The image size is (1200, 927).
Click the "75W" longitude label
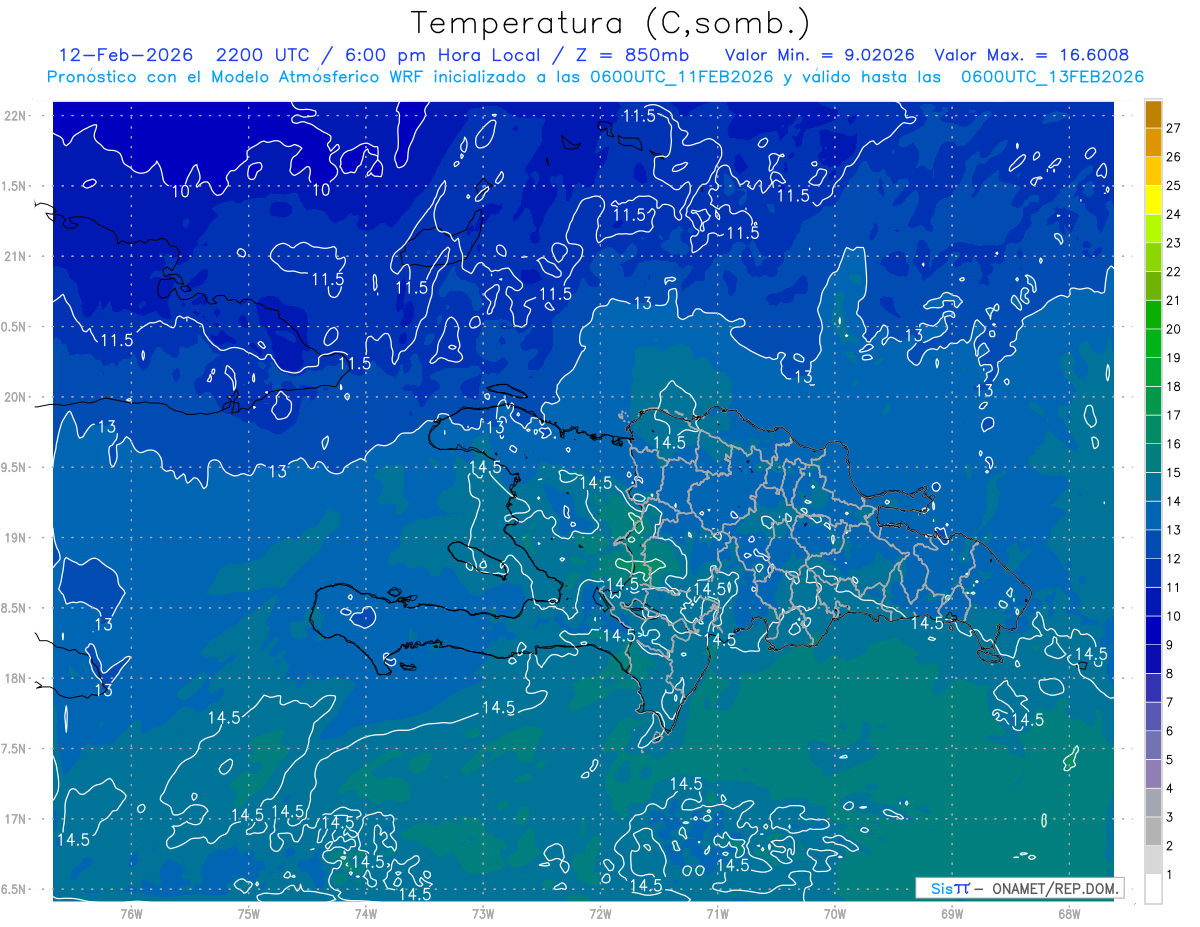[x=248, y=912]
